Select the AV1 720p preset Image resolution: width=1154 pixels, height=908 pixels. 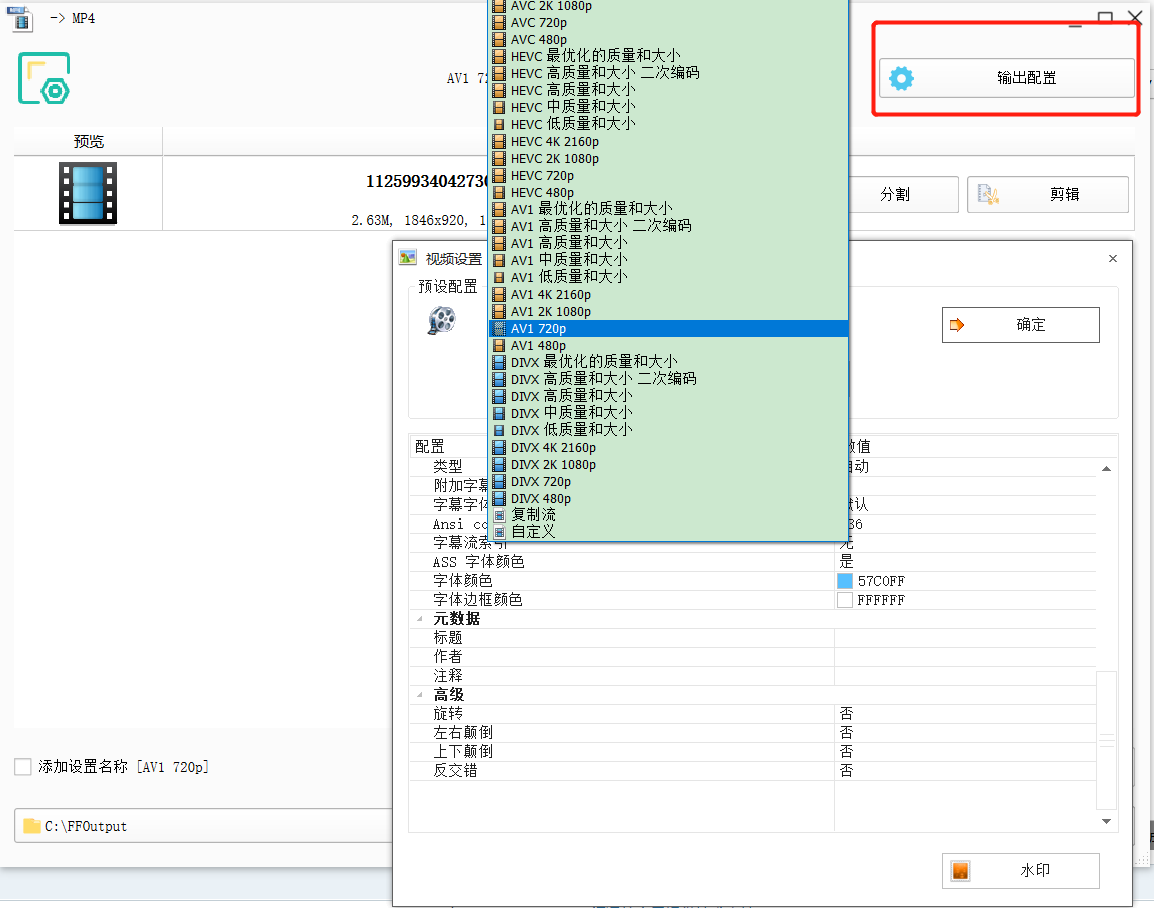(x=668, y=328)
